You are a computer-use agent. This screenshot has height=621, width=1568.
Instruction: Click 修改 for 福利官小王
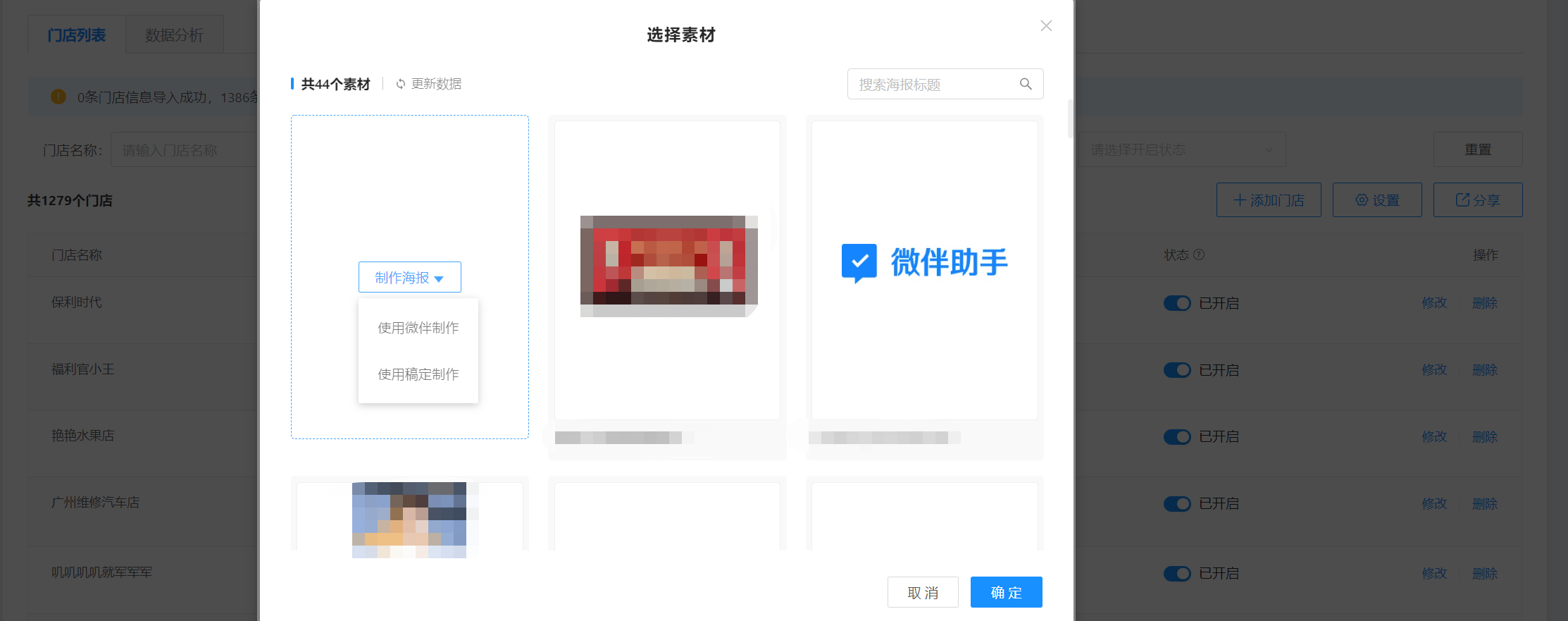coord(1434,370)
